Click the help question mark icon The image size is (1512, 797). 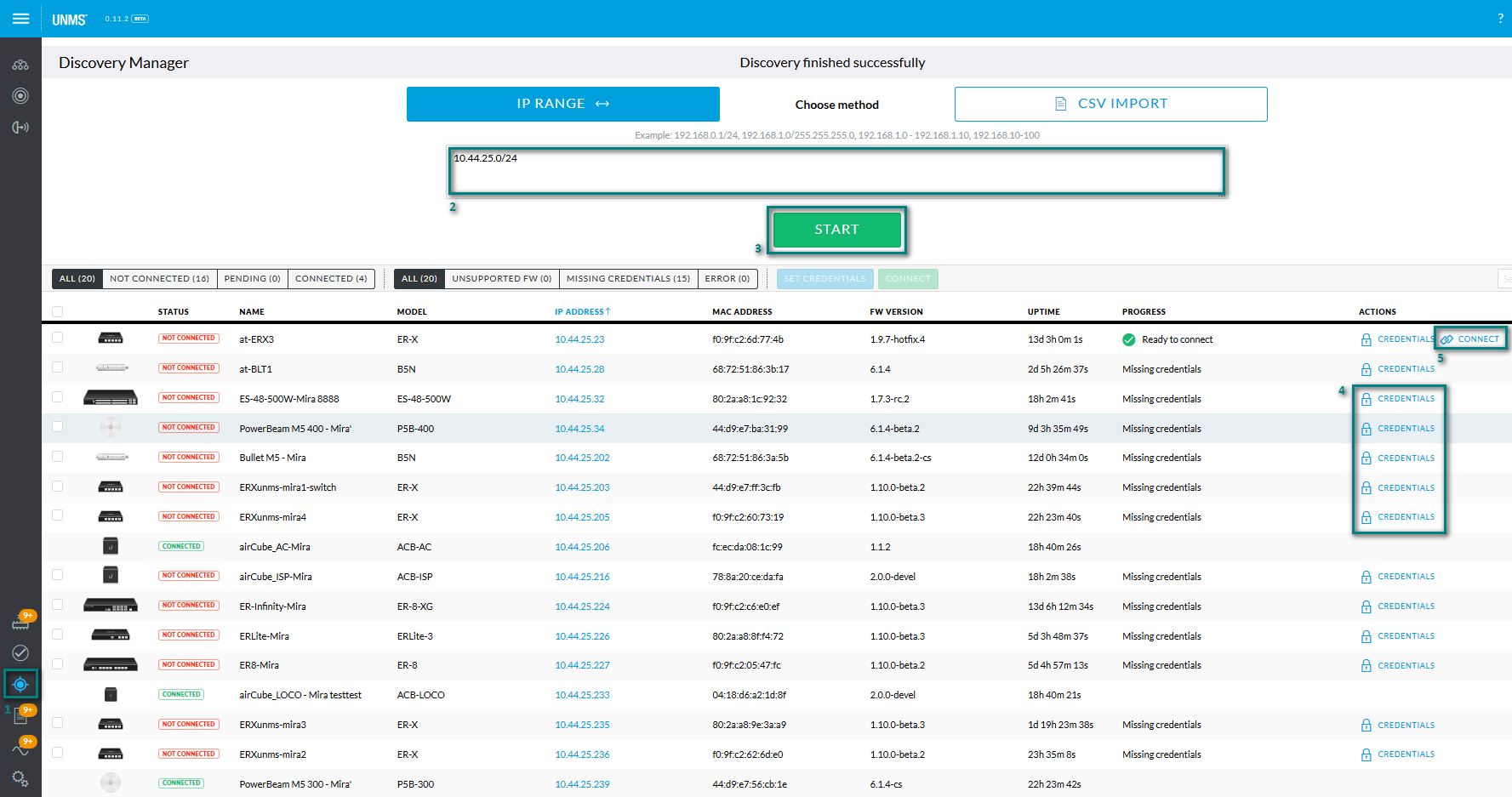coord(1500,19)
